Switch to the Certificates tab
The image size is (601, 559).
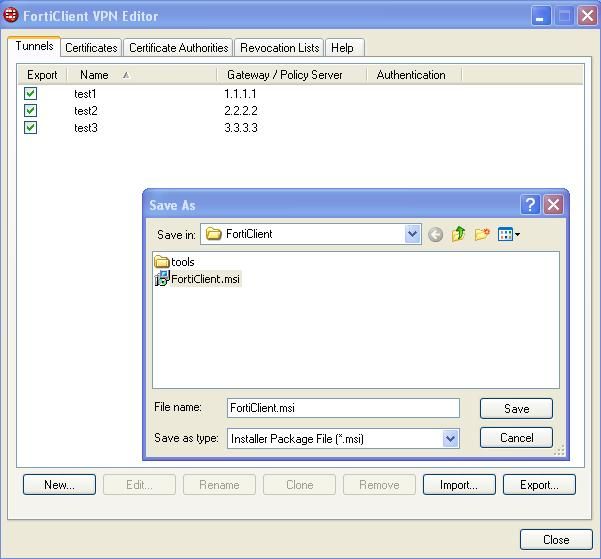(x=91, y=48)
